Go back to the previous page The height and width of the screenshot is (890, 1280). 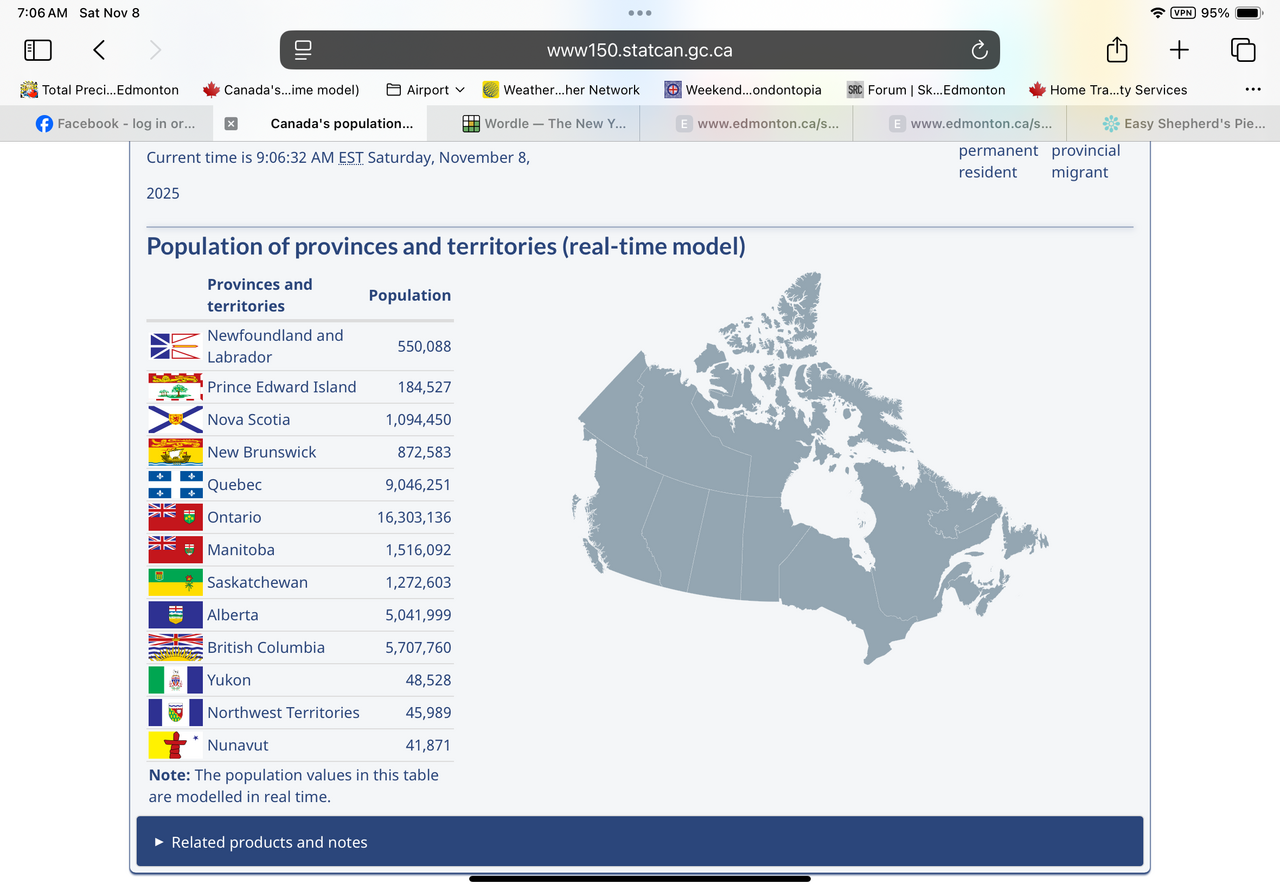click(99, 50)
